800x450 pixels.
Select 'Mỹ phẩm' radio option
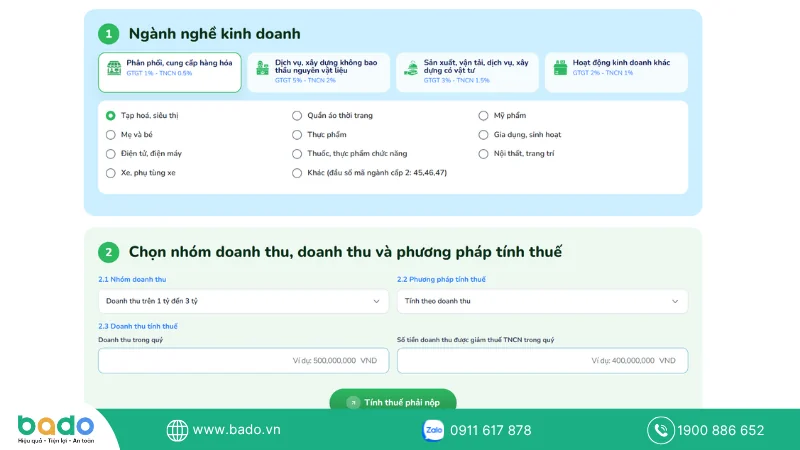[483, 116]
